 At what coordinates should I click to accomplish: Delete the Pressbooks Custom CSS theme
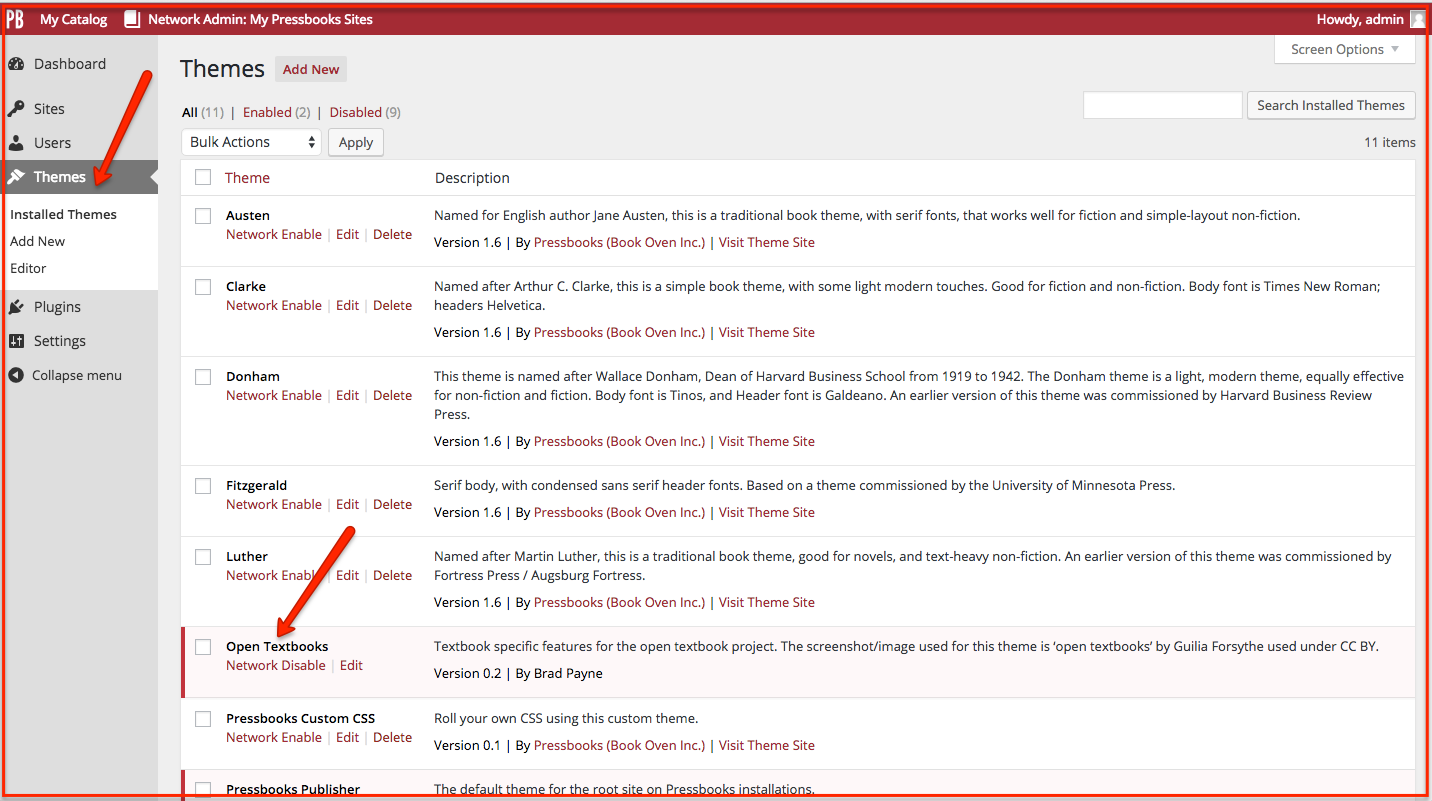tap(392, 737)
